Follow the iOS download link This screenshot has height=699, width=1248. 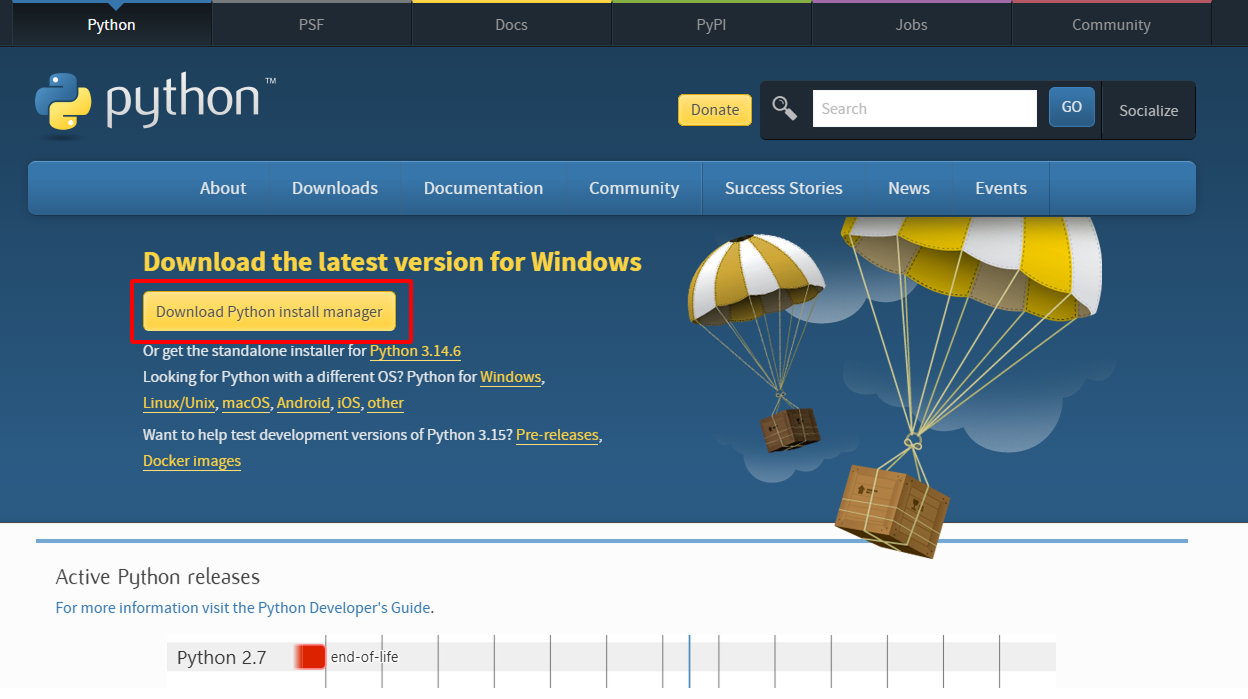348,403
